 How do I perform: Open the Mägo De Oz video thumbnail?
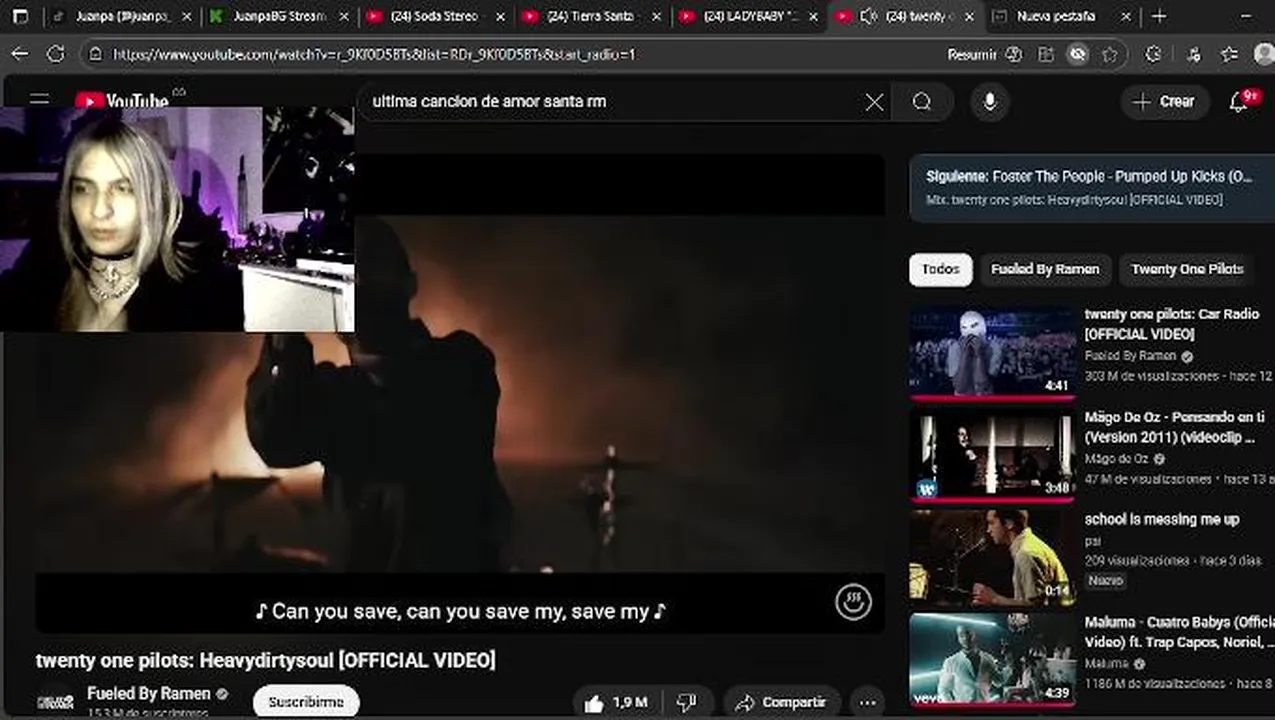[x=992, y=454]
